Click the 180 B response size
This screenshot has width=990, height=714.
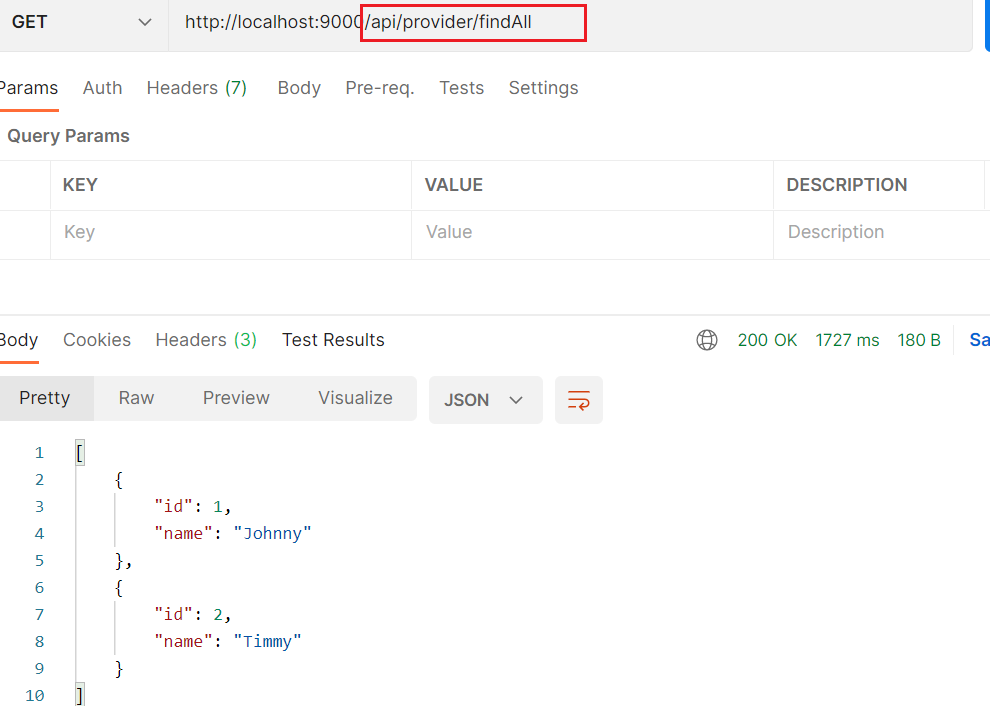[x=919, y=340]
